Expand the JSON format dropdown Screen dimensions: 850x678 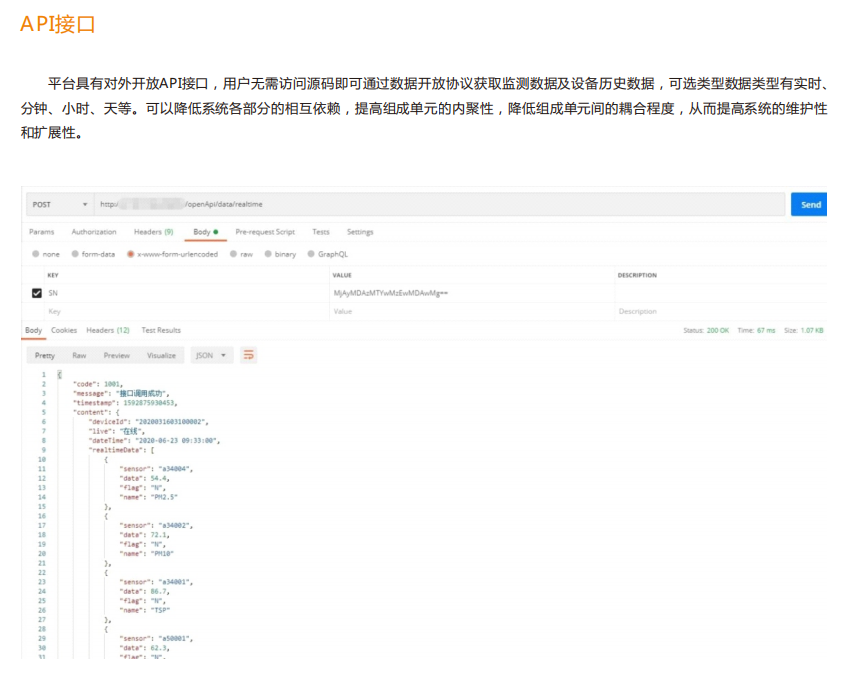(x=212, y=355)
